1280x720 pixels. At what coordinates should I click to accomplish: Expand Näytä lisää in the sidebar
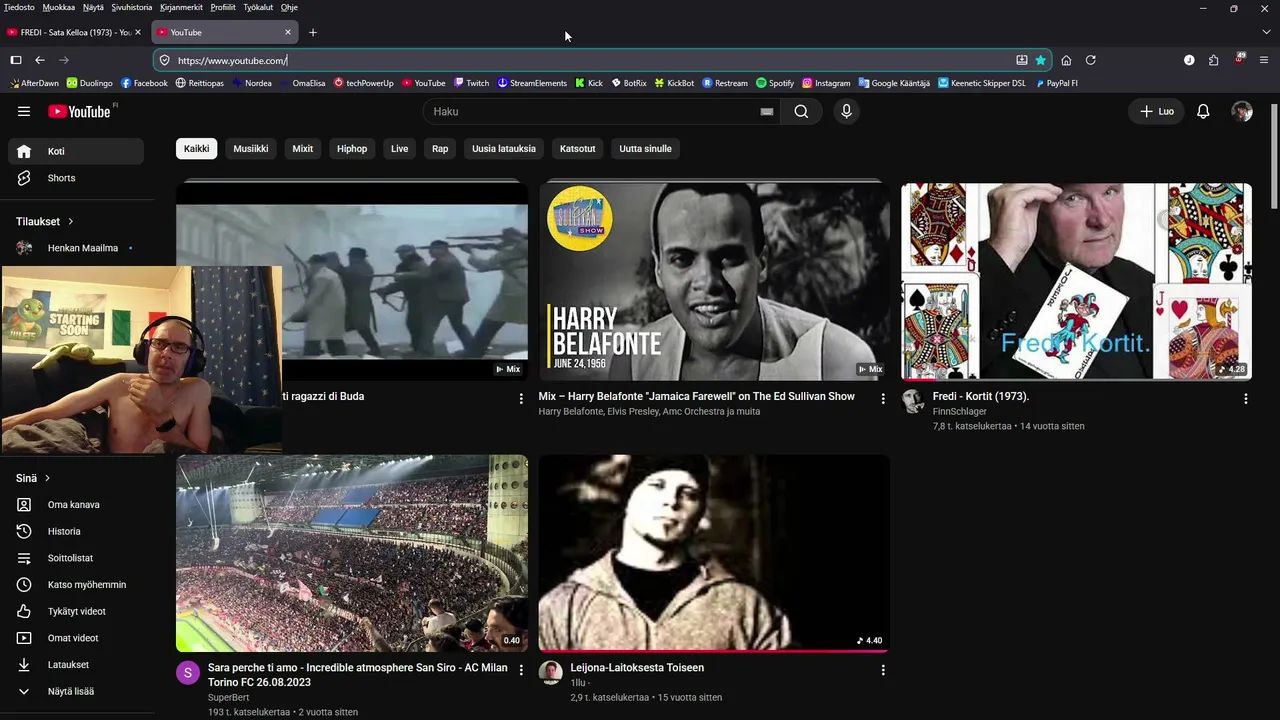76,691
